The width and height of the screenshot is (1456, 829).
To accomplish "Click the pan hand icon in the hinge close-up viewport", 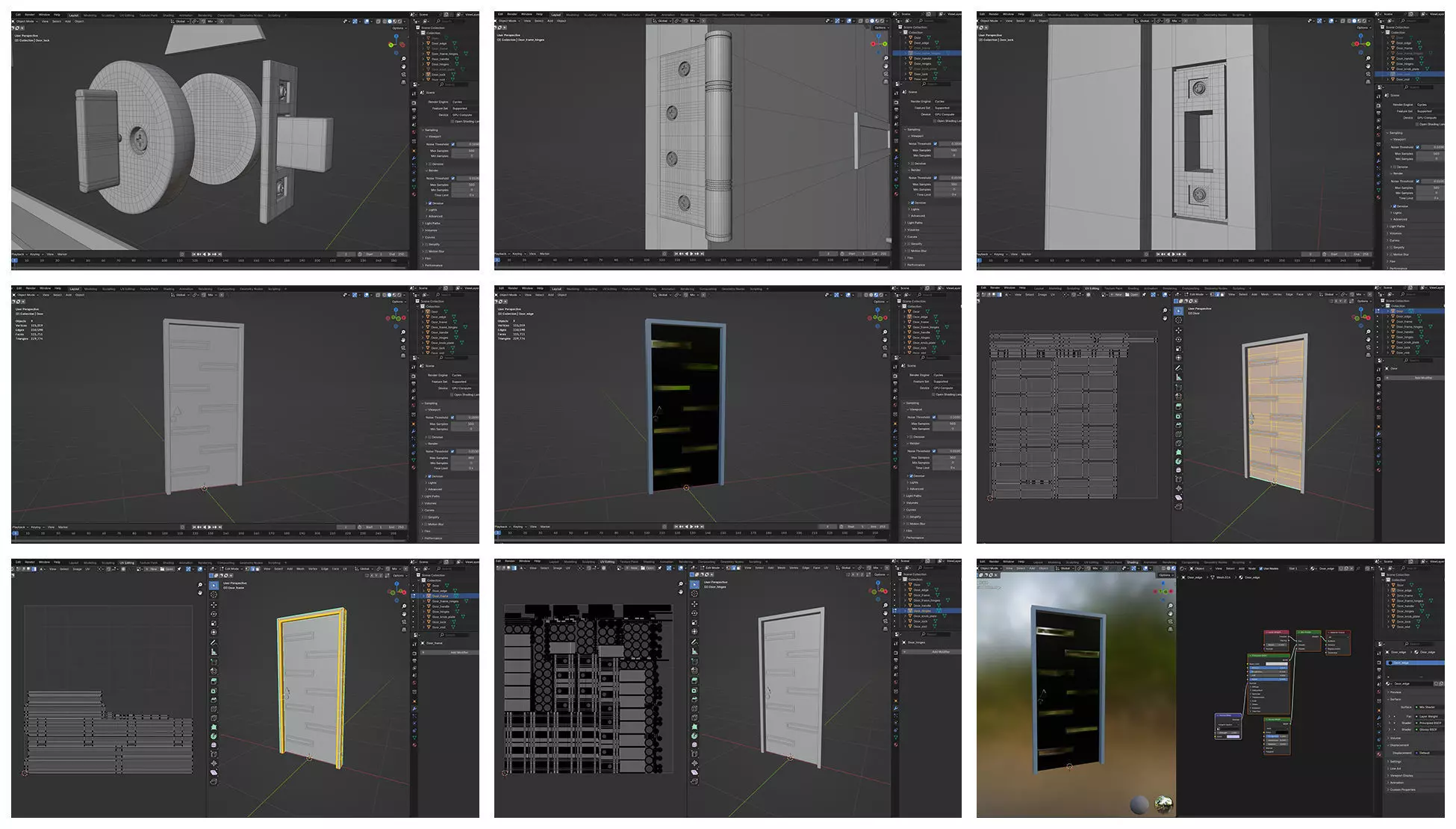I will (885, 67).
